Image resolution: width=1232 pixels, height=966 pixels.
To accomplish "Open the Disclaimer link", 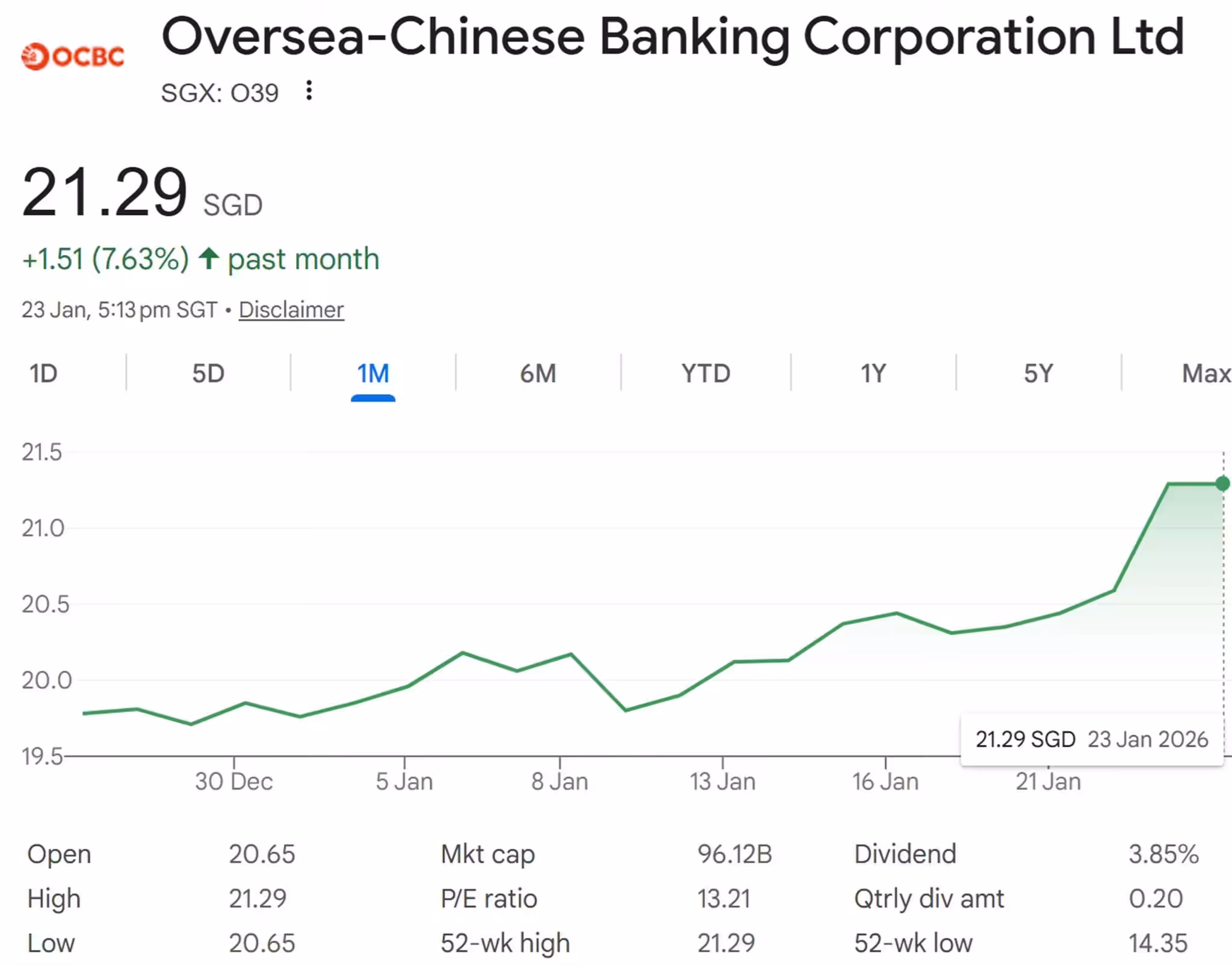I will 291,310.
